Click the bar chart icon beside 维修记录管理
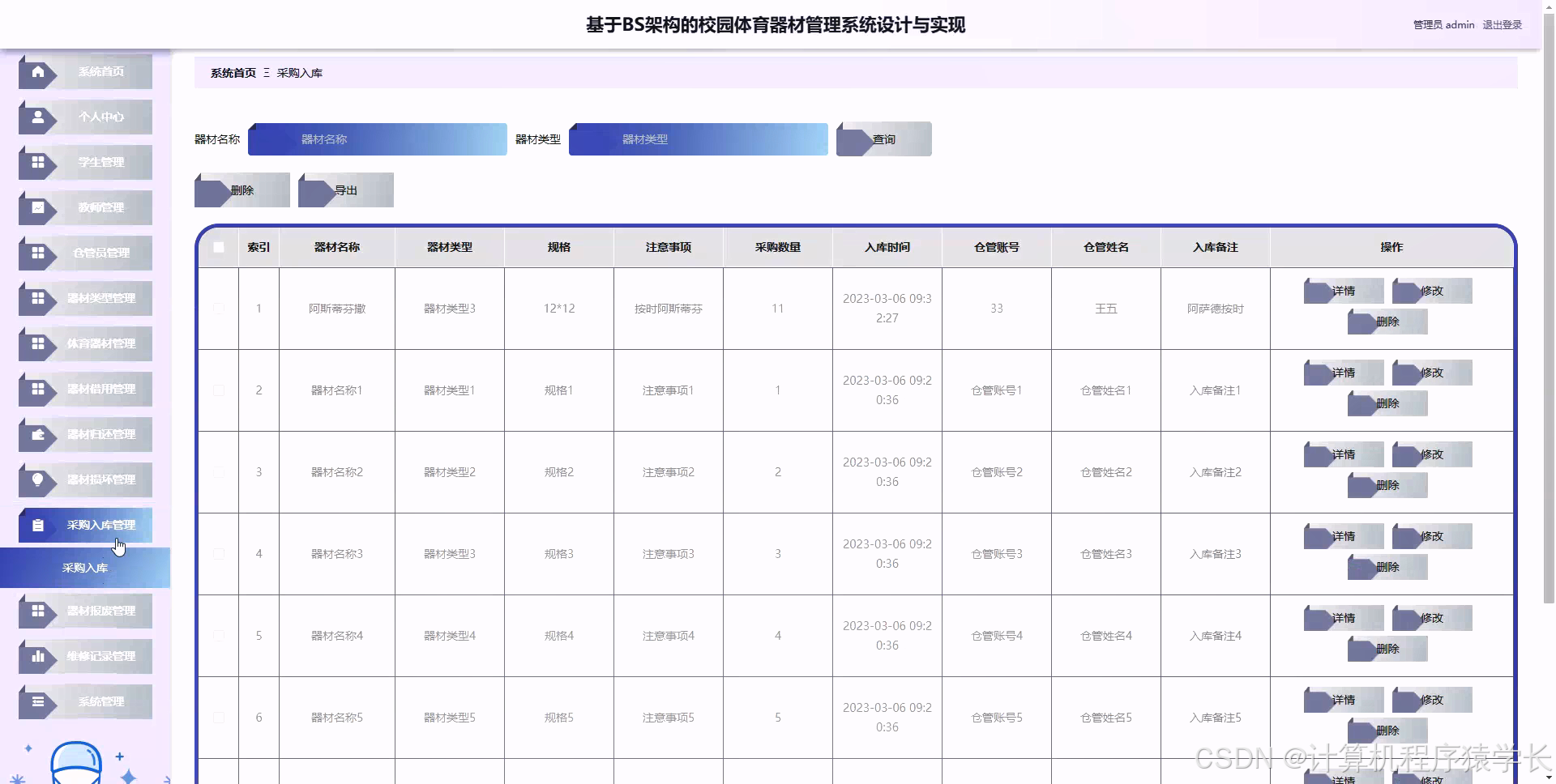The image size is (1556, 784). [37, 657]
